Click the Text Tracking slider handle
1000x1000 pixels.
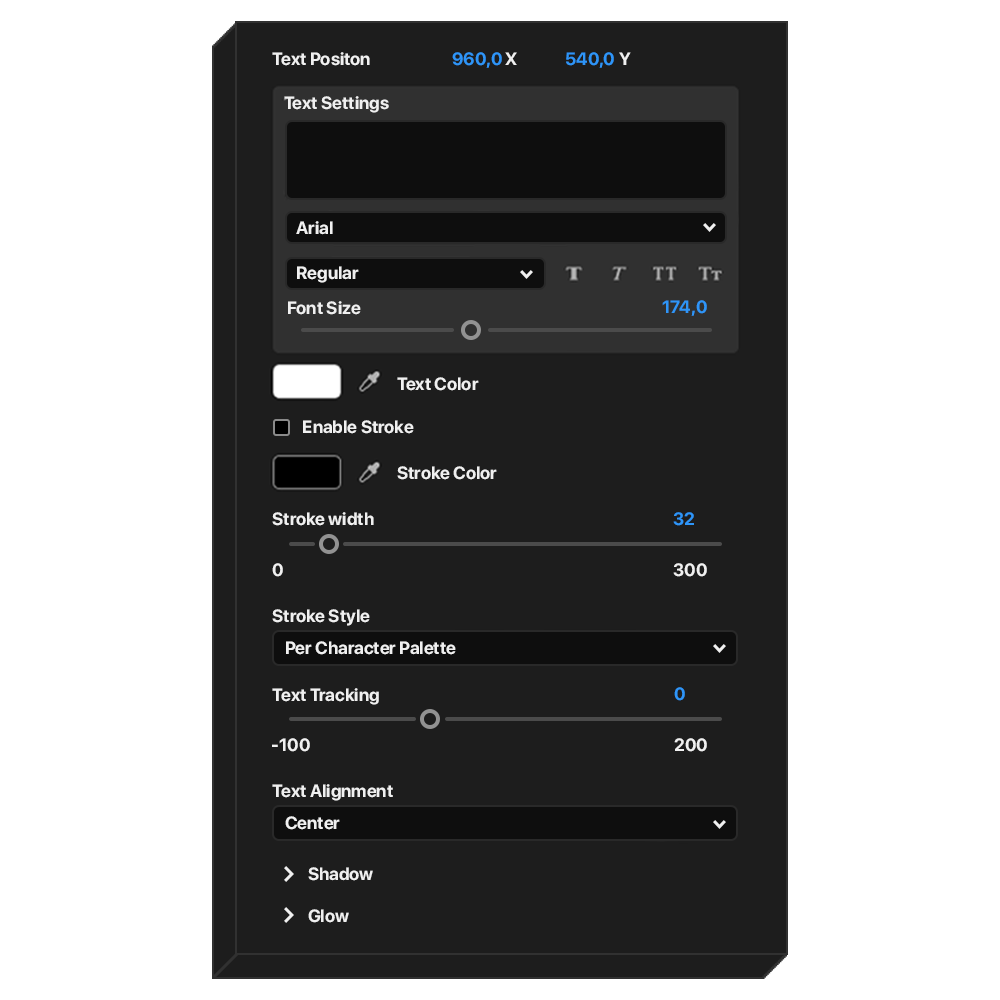point(430,719)
